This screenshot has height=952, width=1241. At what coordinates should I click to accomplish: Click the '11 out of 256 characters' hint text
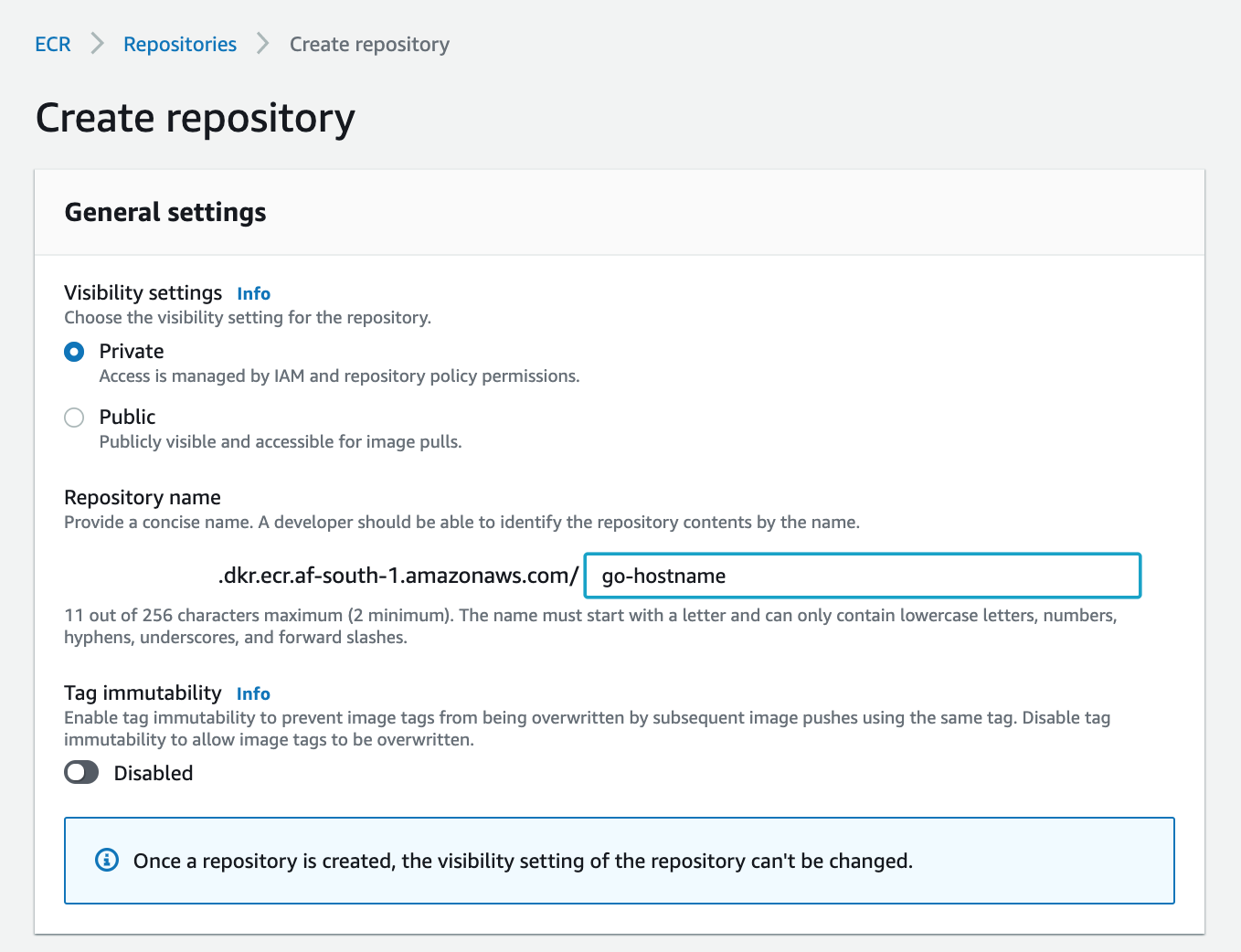[x=590, y=626]
